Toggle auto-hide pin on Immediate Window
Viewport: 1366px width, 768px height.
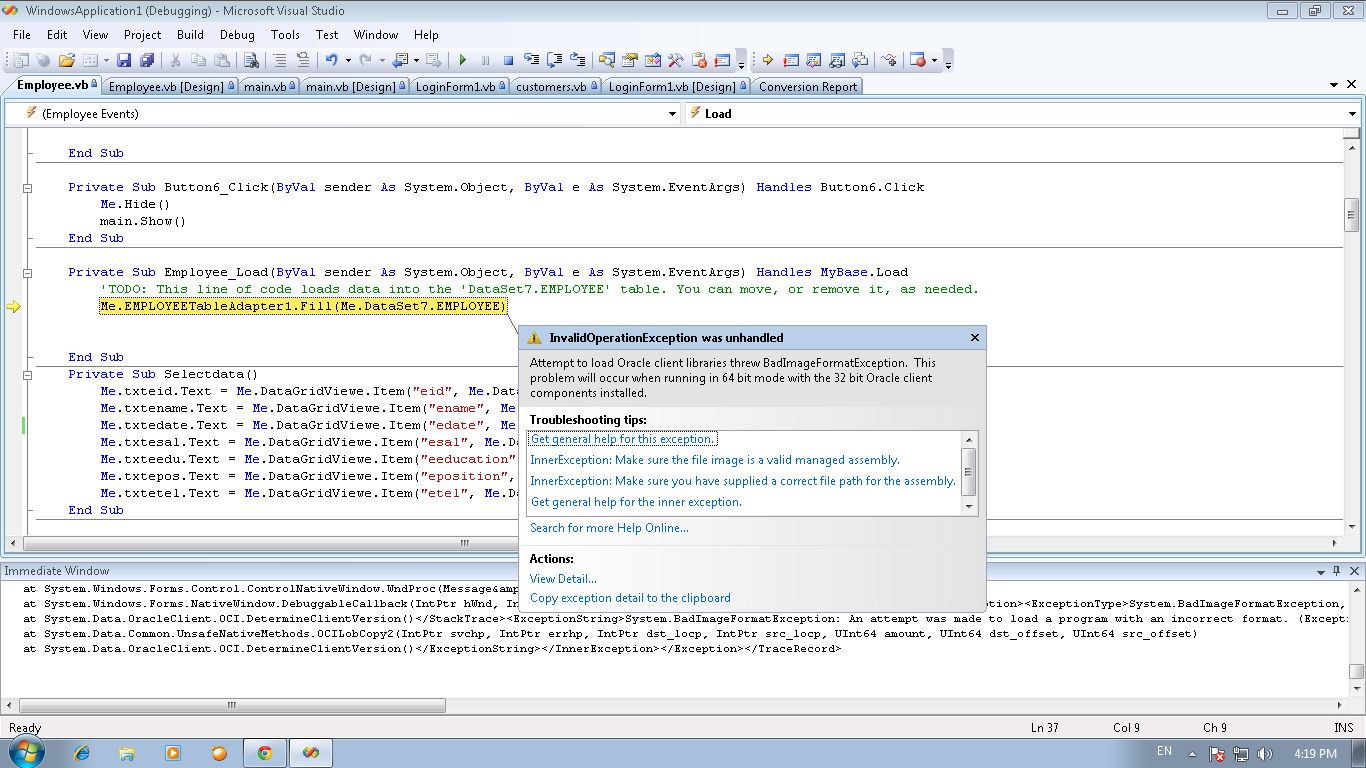point(1336,571)
